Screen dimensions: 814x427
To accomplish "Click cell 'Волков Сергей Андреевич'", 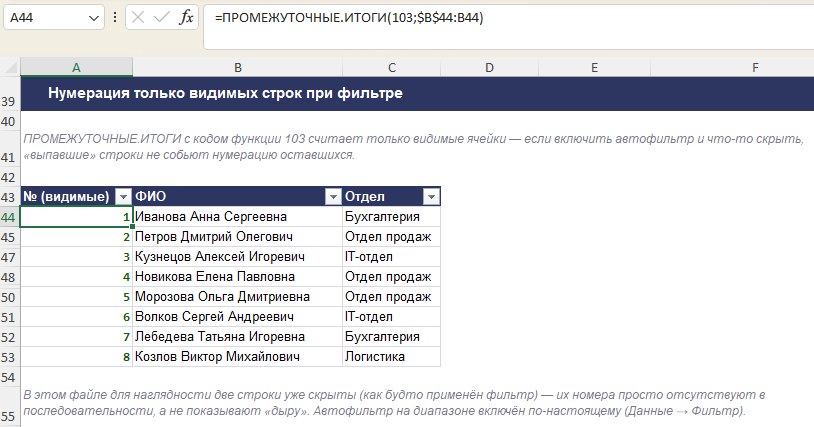I will [237, 317].
